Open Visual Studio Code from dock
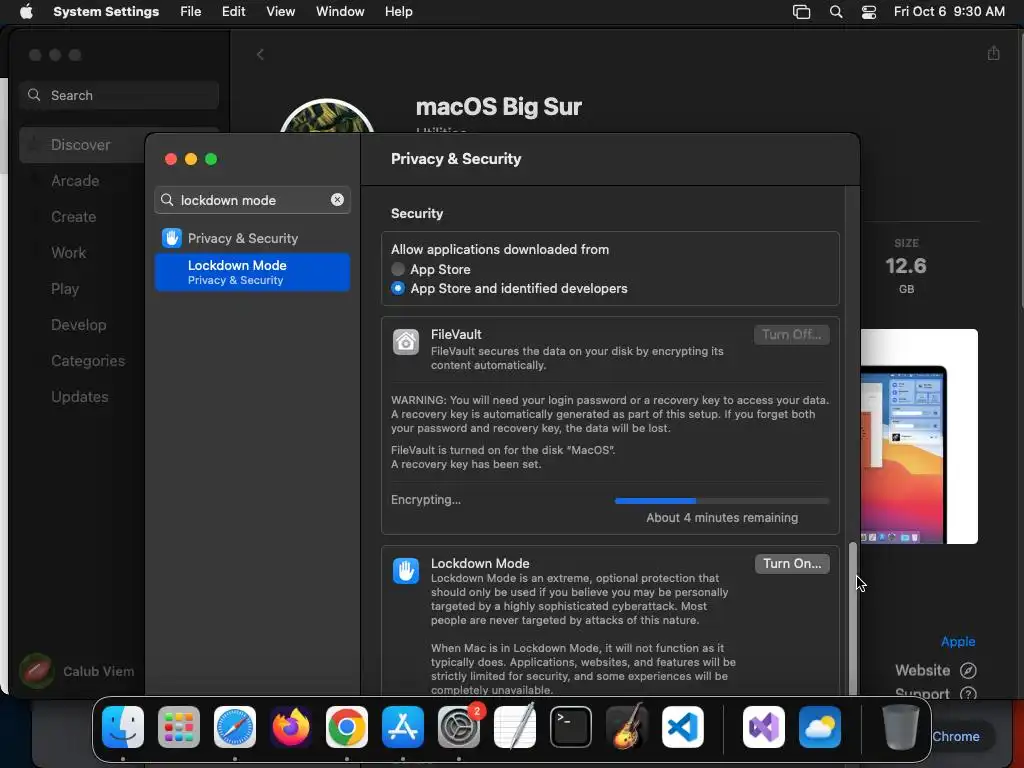The height and width of the screenshot is (768, 1024). click(683, 727)
